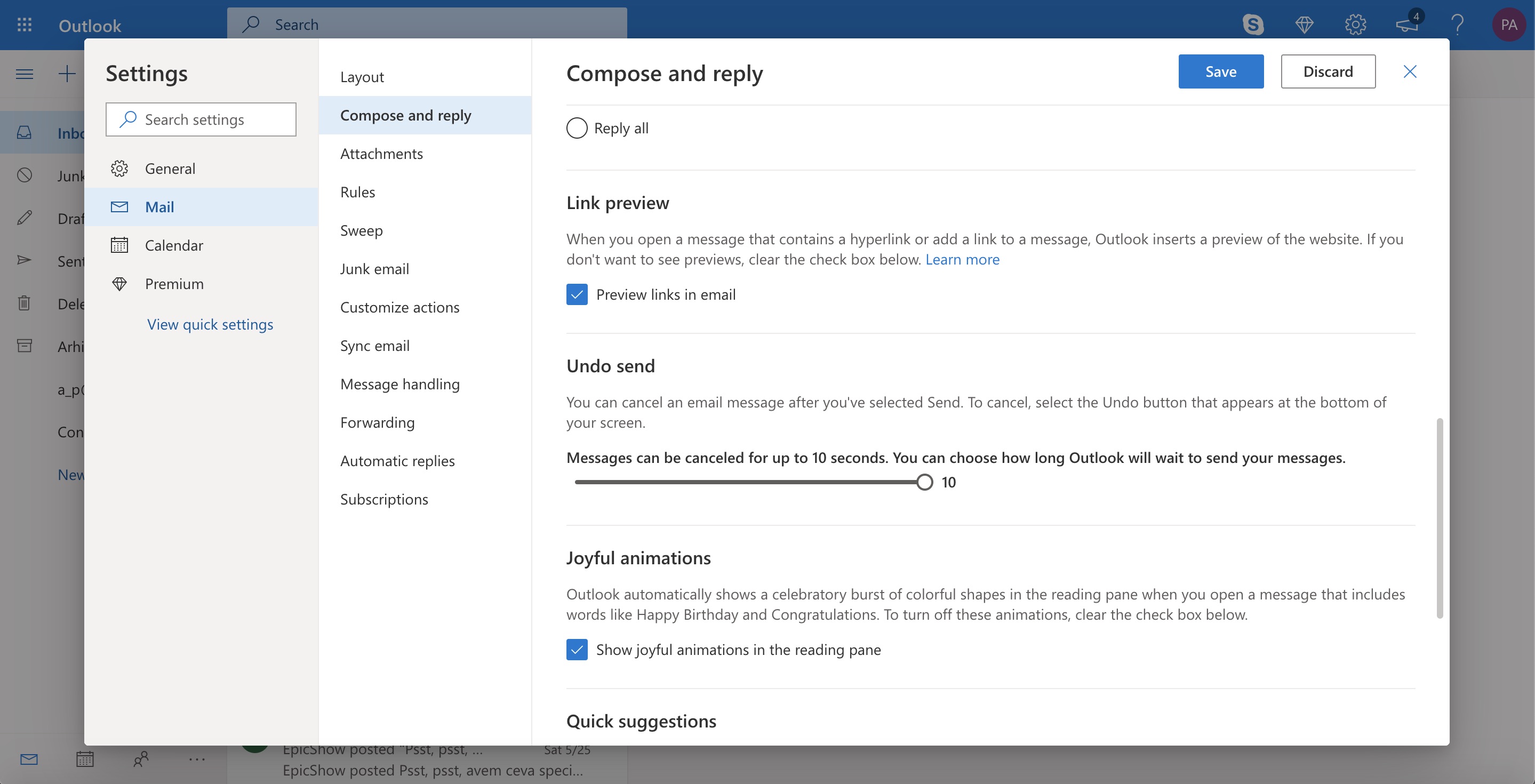Open the Premium diamond icon in header
The image size is (1535, 784).
point(1305,25)
